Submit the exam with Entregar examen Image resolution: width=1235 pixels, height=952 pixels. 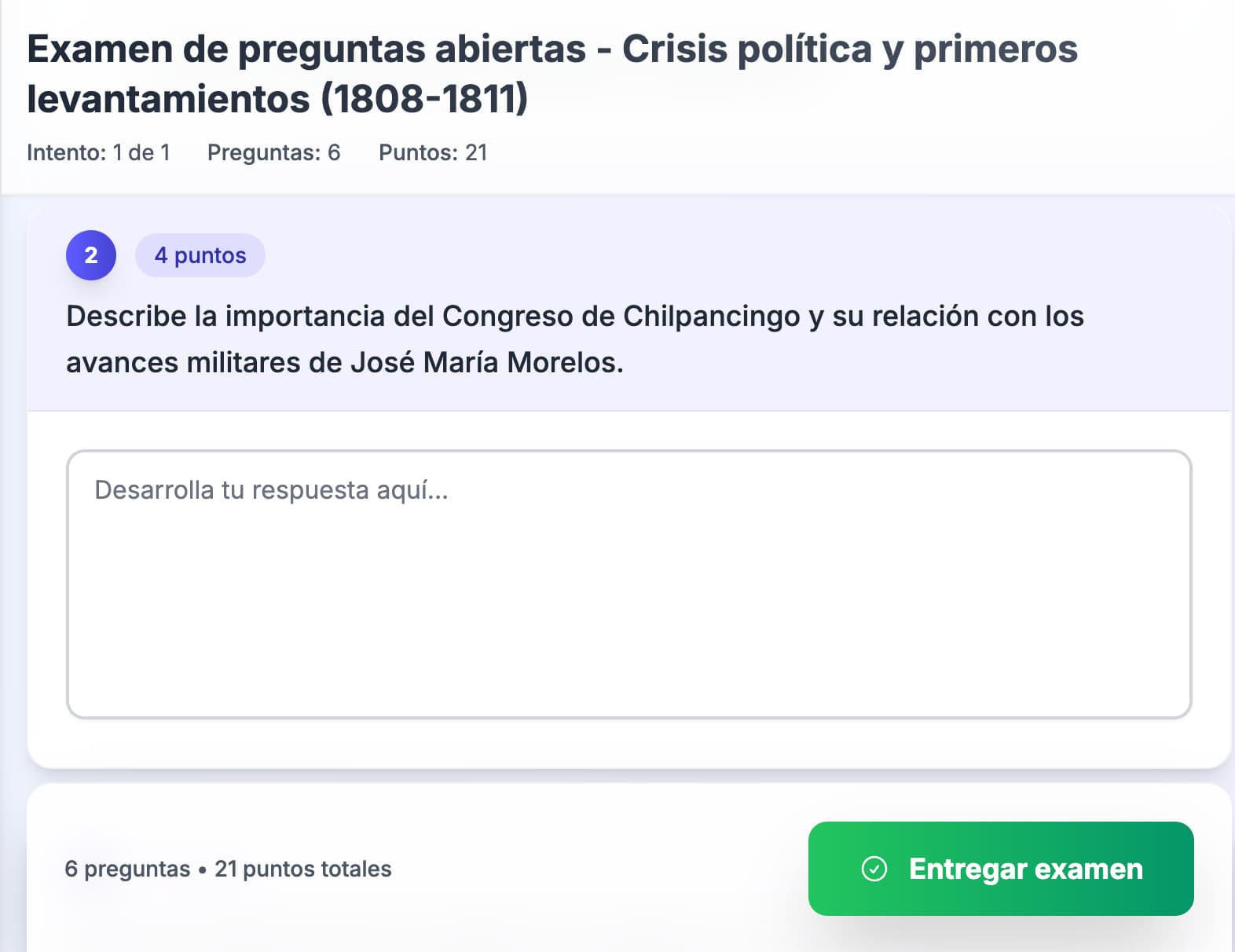(x=1000, y=869)
